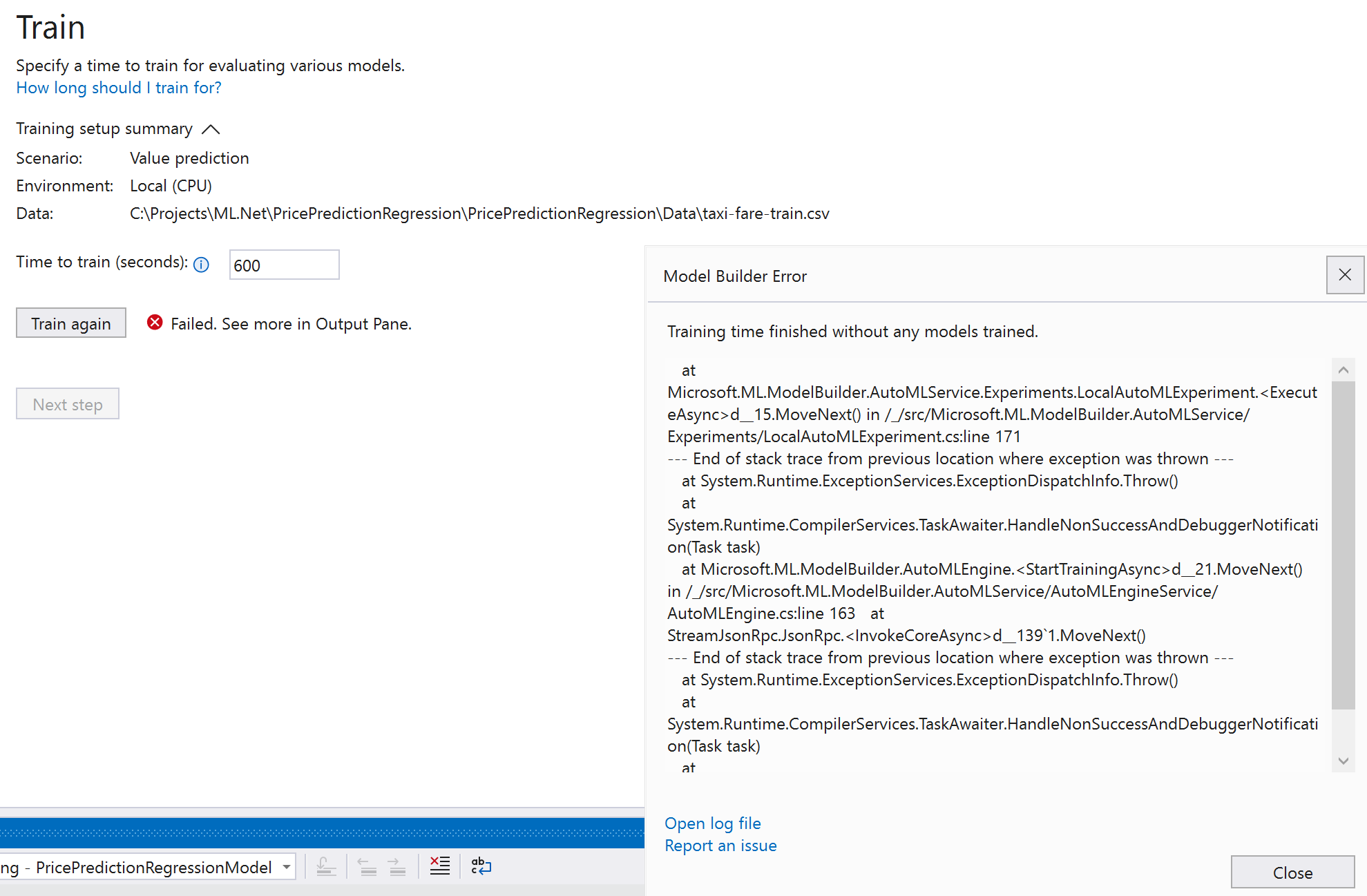The height and width of the screenshot is (896, 1367).
Task: Select the 600 seconds training time field
Action: coord(284,265)
